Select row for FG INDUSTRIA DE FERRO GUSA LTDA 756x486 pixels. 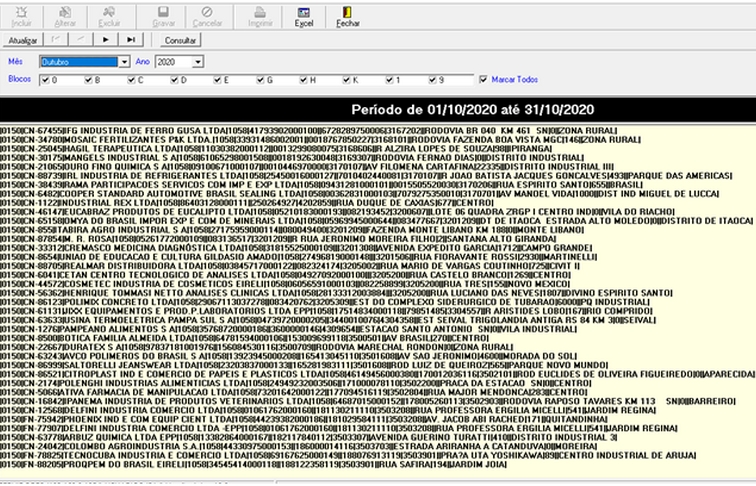tap(309, 131)
